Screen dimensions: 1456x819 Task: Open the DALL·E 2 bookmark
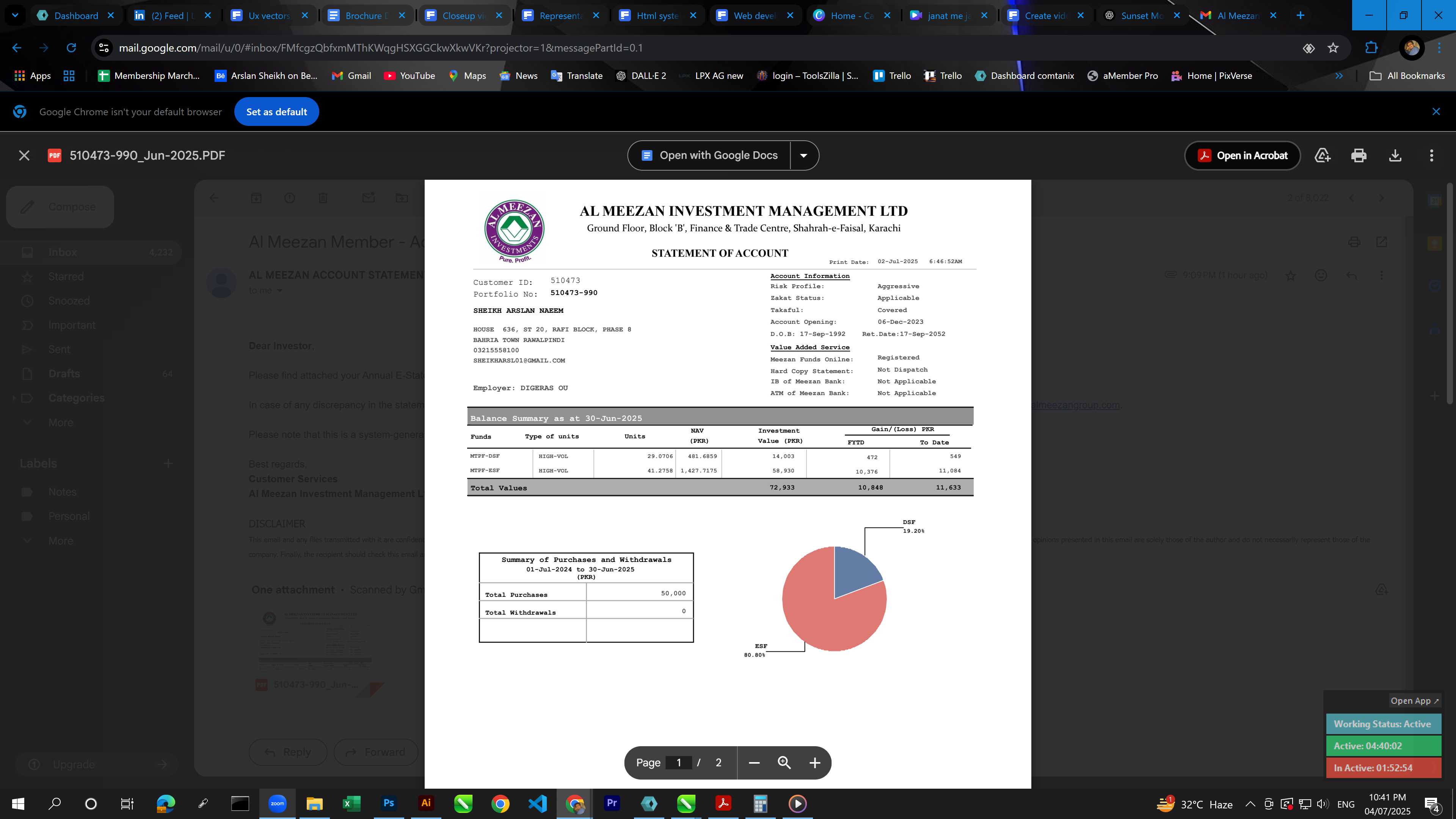click(641, 76)
